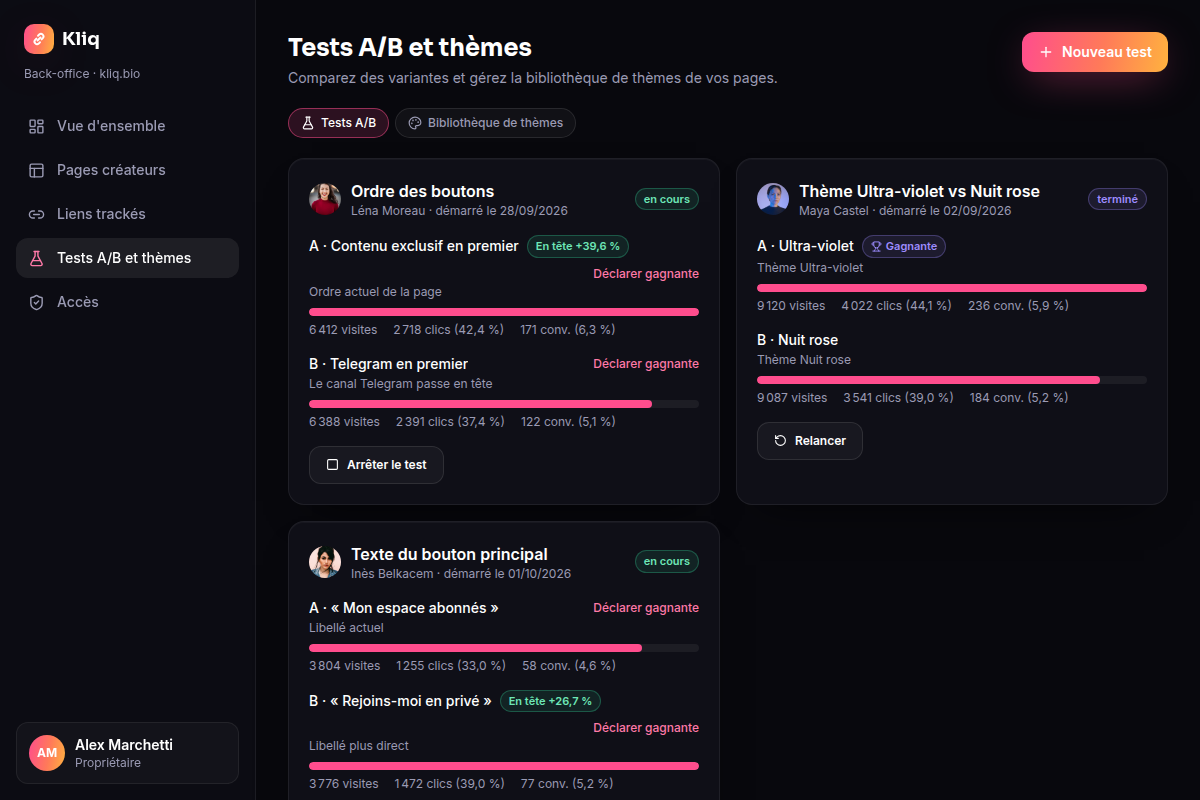
Task: Click stop square icon in Arrêter le test
Action: [x=332, y=465]
